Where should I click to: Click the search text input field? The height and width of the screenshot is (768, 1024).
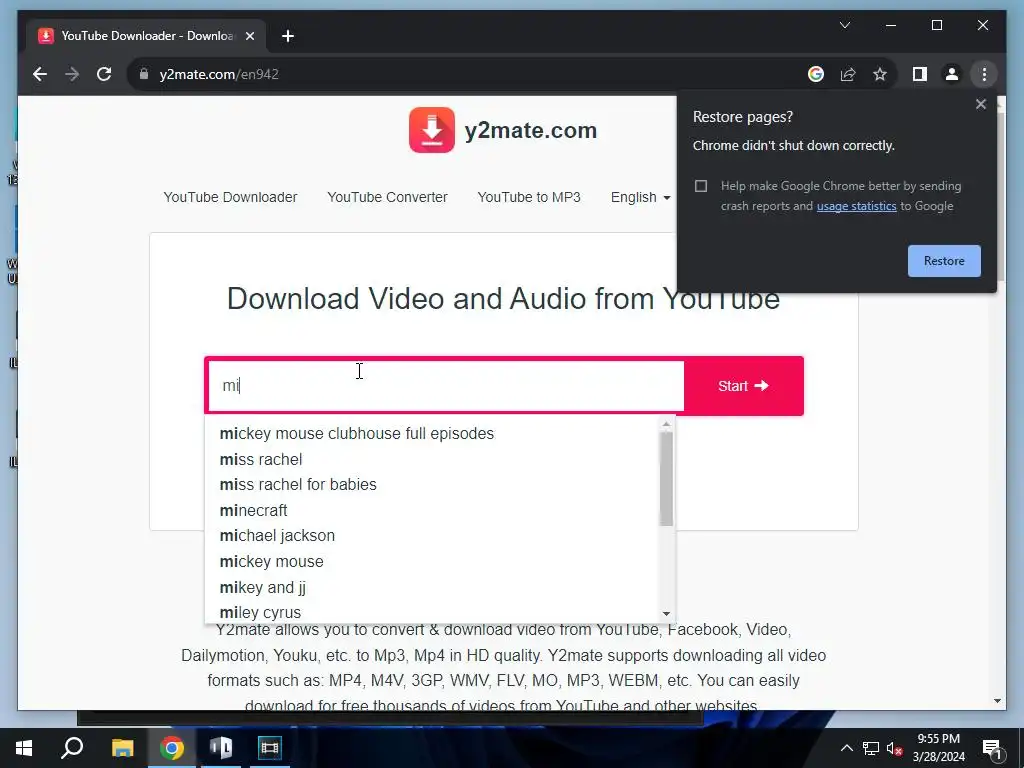click(446, 386)
